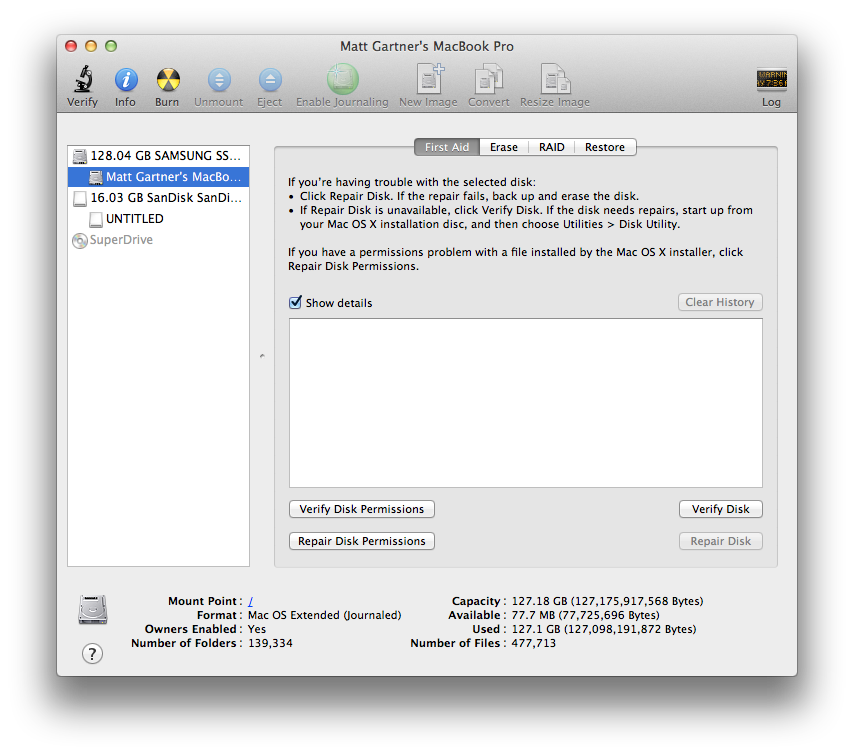Image resolution: width=854 pixels, height=755 pixels.
Task: Click the Available value 77.7 MB text
Action: (585, 615)
